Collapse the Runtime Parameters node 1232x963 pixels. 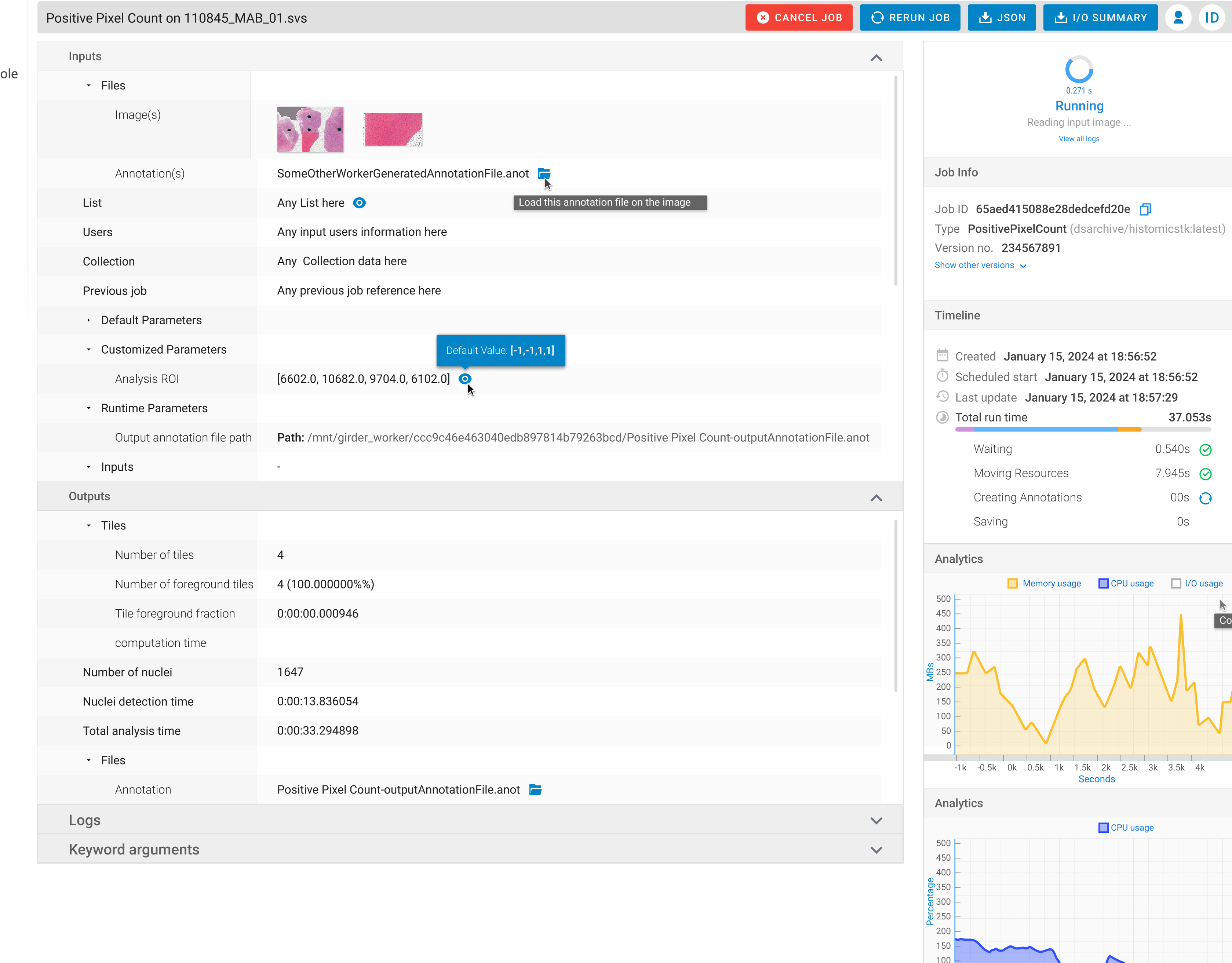pyautogui.click(x=88, y=408)
